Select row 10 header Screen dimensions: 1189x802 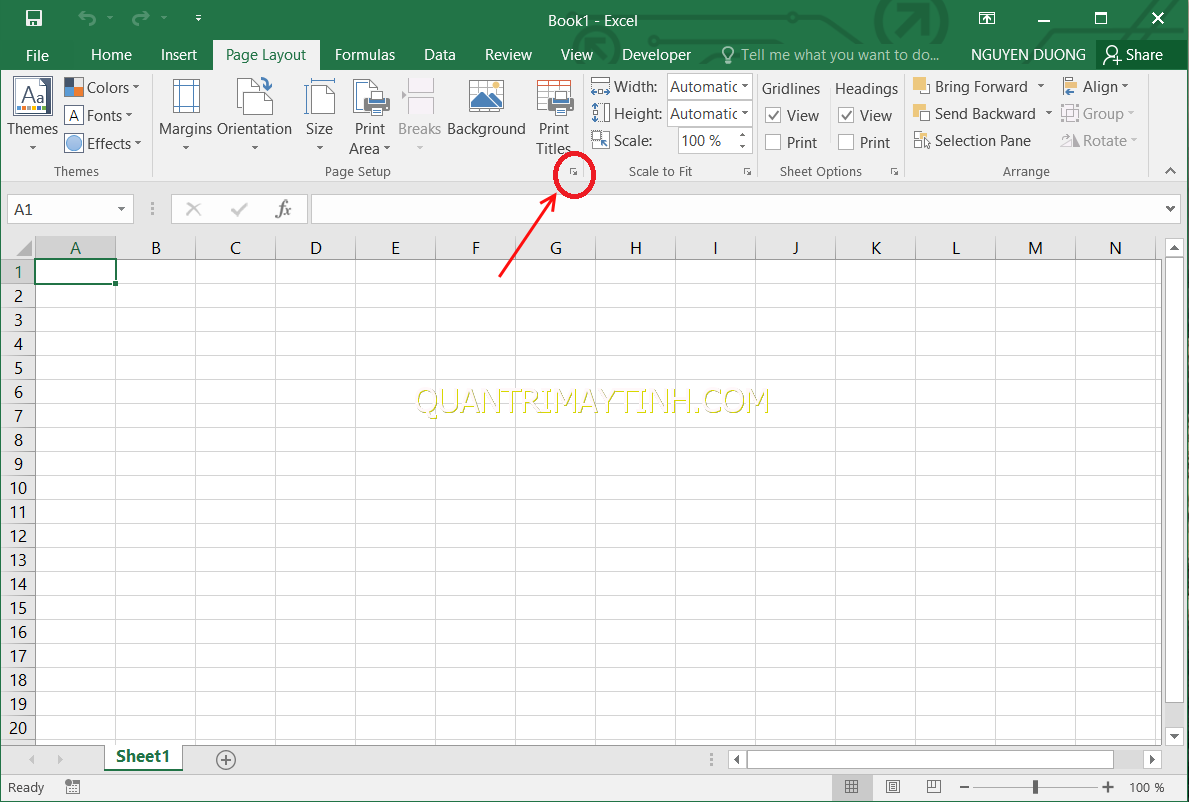tap(18, 488)
